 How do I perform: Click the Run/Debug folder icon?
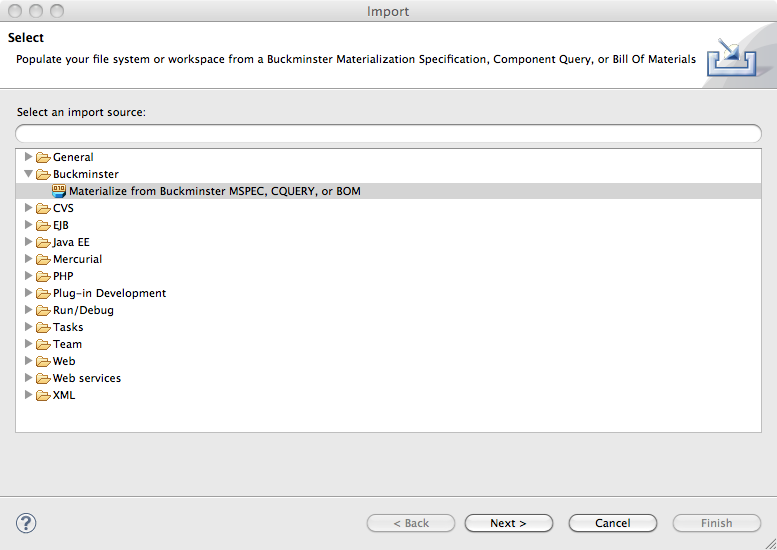pos(43,310)
